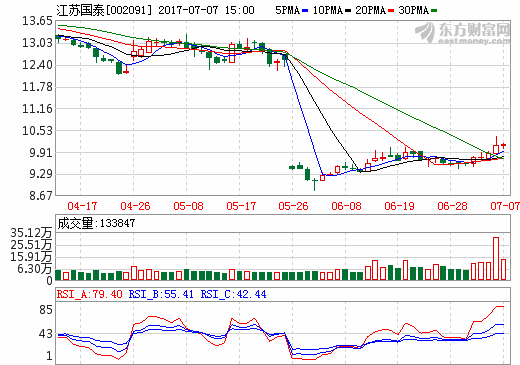The image size is (520, 365).
Task: Click the 30PMA legend label
Action: click(x=413, y=10)
